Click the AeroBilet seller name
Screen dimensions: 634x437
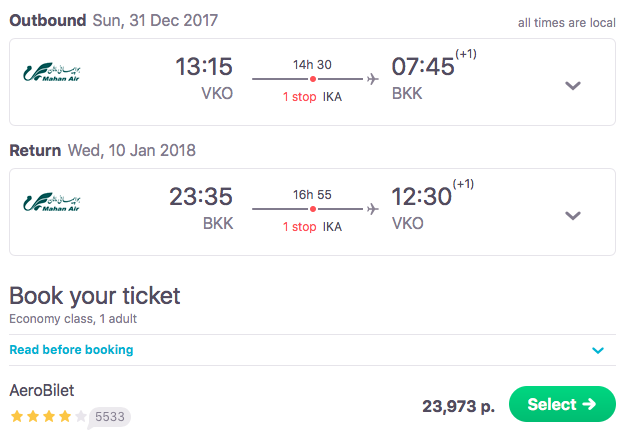click(42, 390)
